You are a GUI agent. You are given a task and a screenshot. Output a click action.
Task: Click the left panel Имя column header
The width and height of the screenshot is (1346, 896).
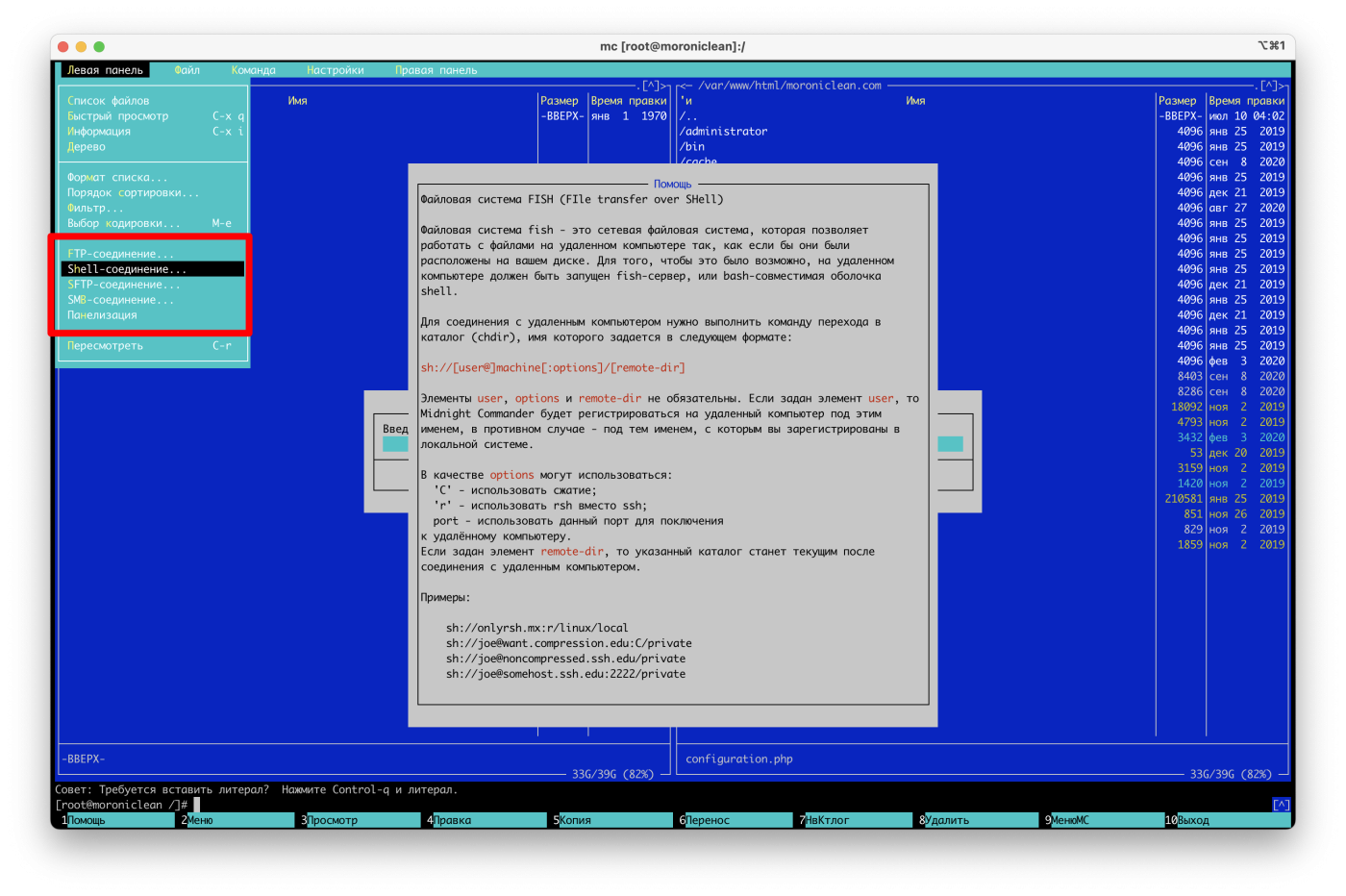[x=298, y=101]
